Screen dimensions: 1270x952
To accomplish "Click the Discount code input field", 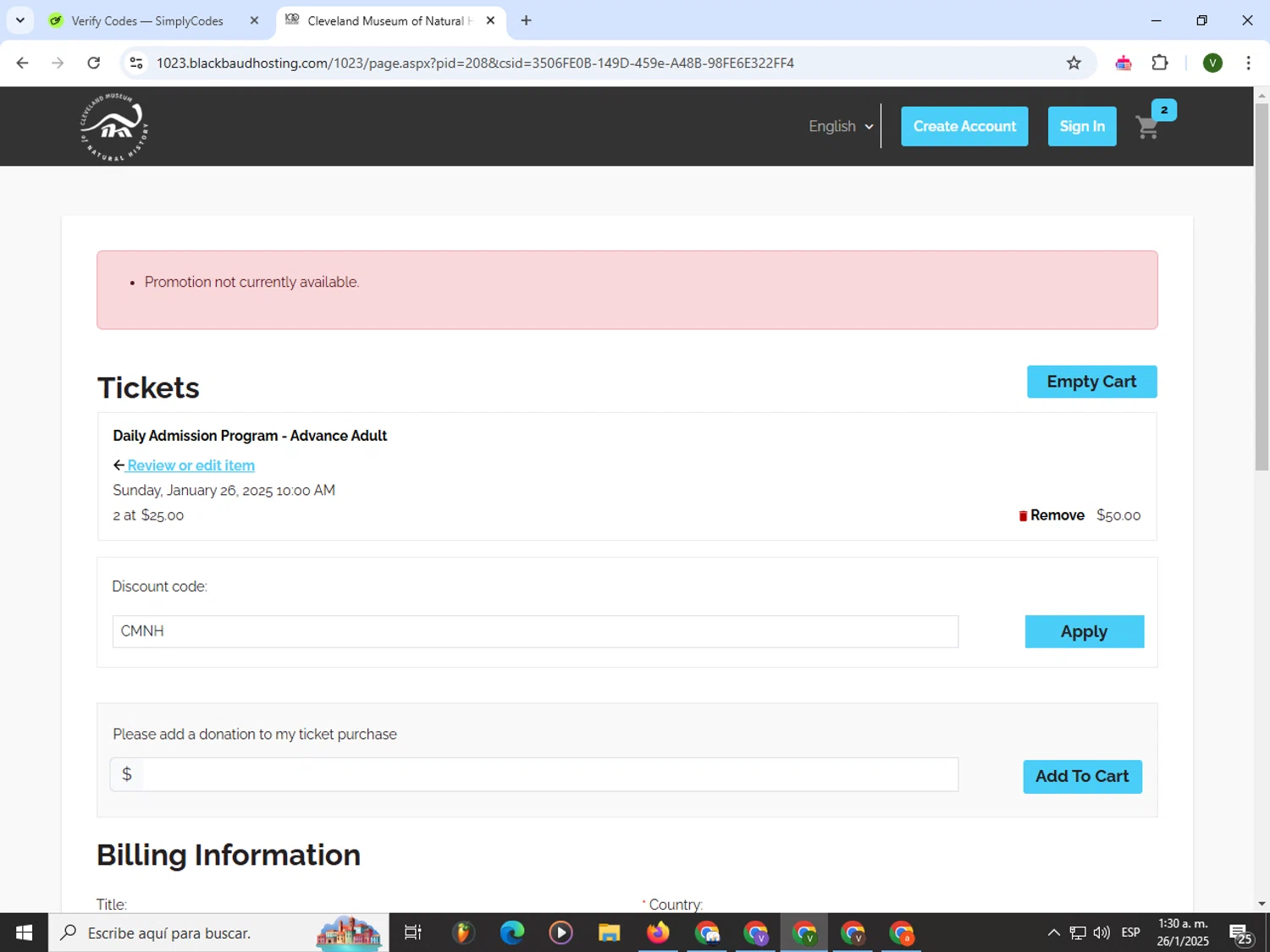I will pos(535,631).
